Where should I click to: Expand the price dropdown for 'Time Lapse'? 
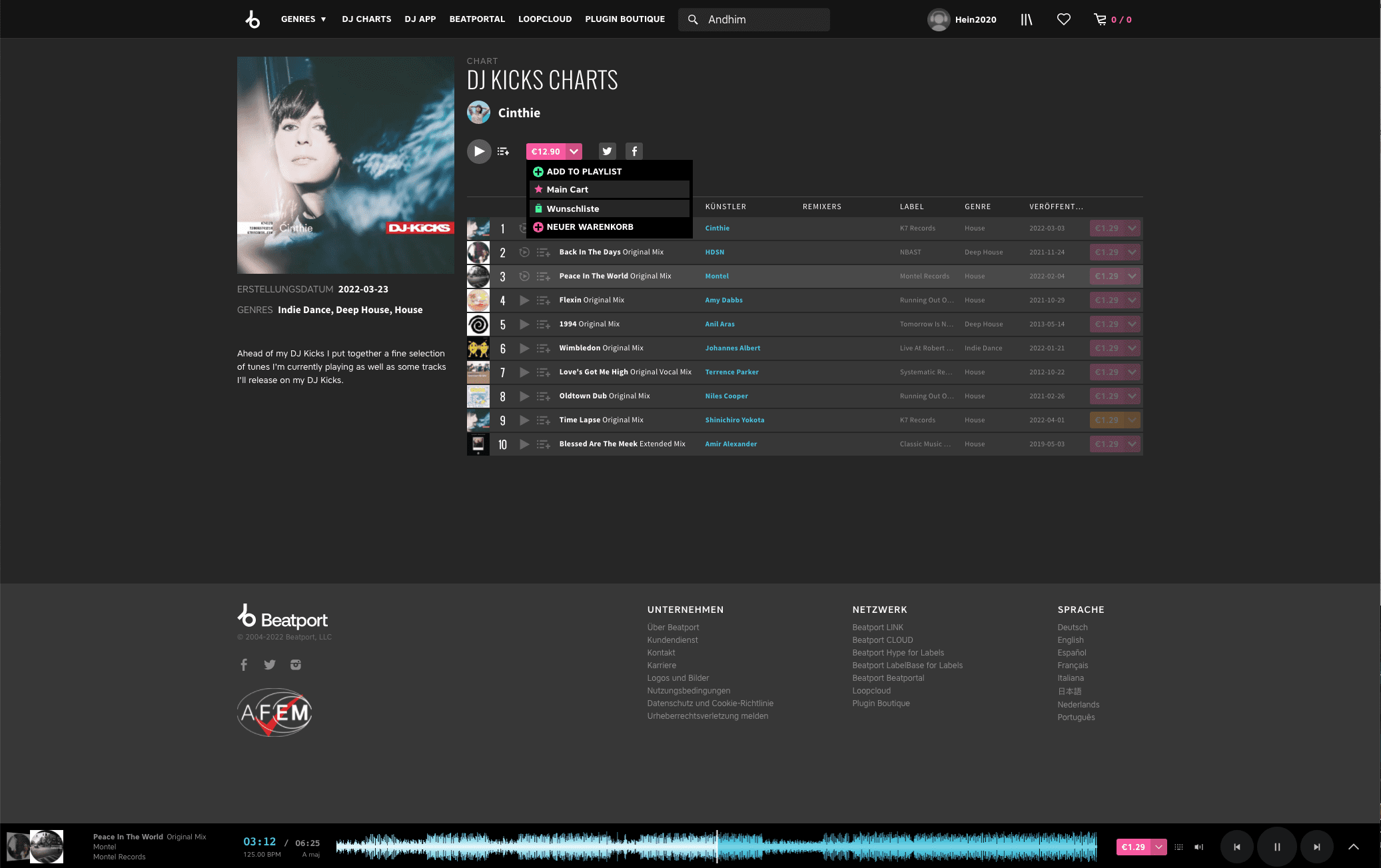[x=1132, y=420]
